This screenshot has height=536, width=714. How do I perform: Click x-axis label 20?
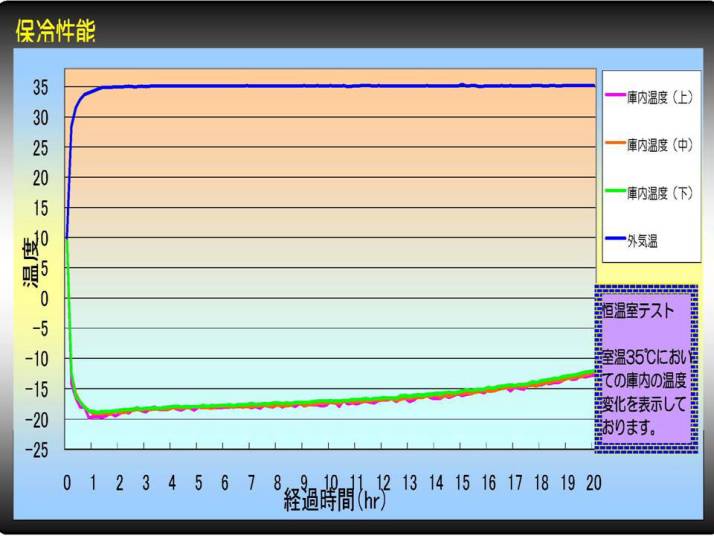594,483
